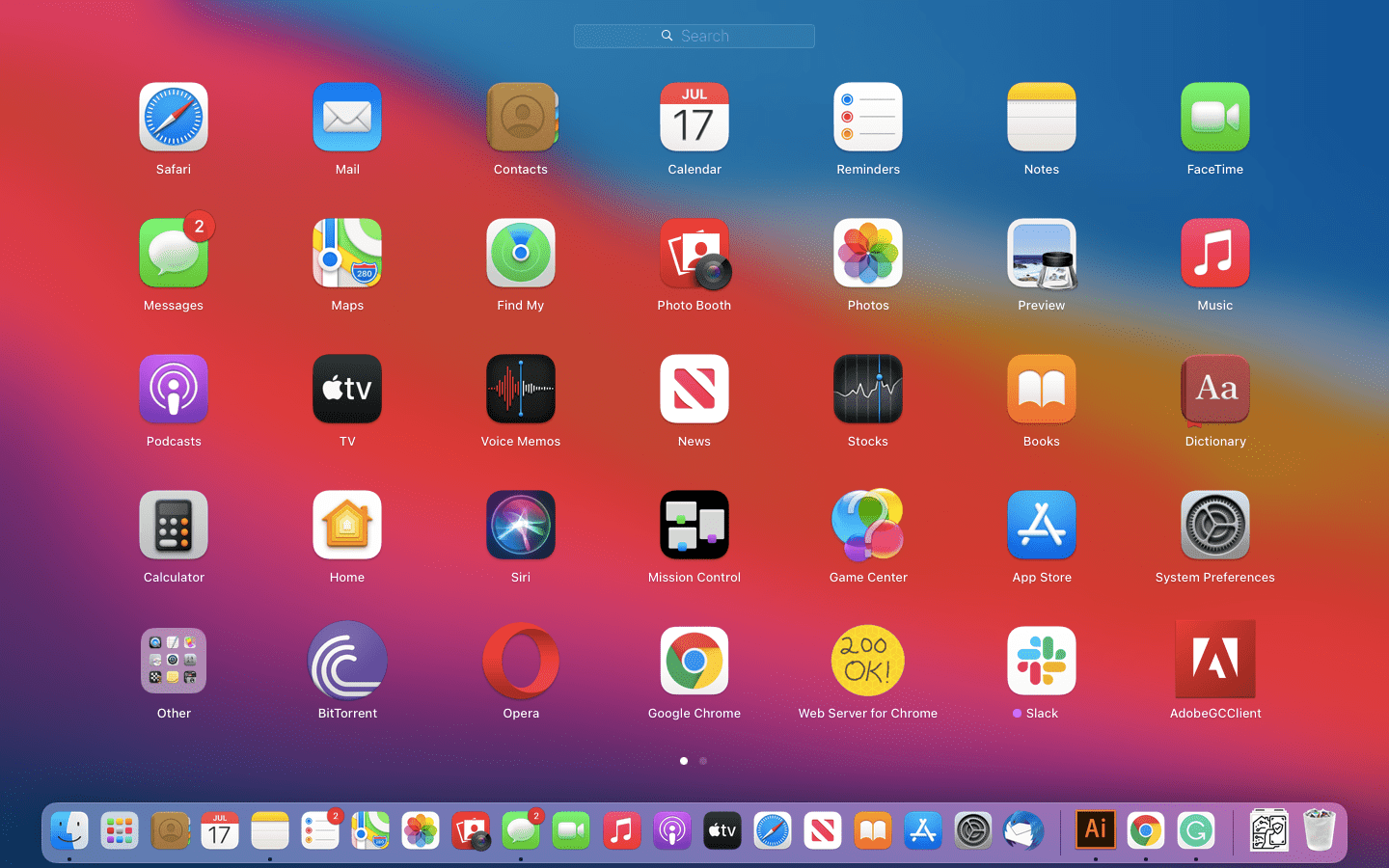This screenshot has height=868, width=1389.
Task: Open Safari from the Launchpad grid
Action: click(174, 117)
